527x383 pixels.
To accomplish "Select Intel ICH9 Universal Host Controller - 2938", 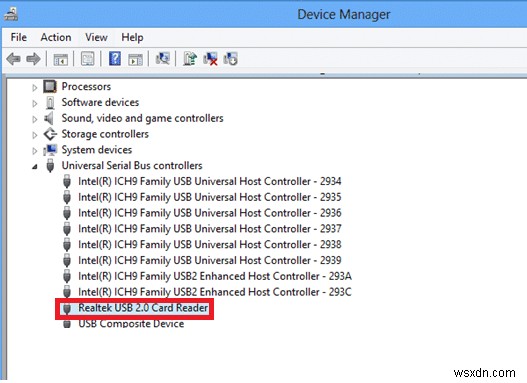I will point(210,245).
